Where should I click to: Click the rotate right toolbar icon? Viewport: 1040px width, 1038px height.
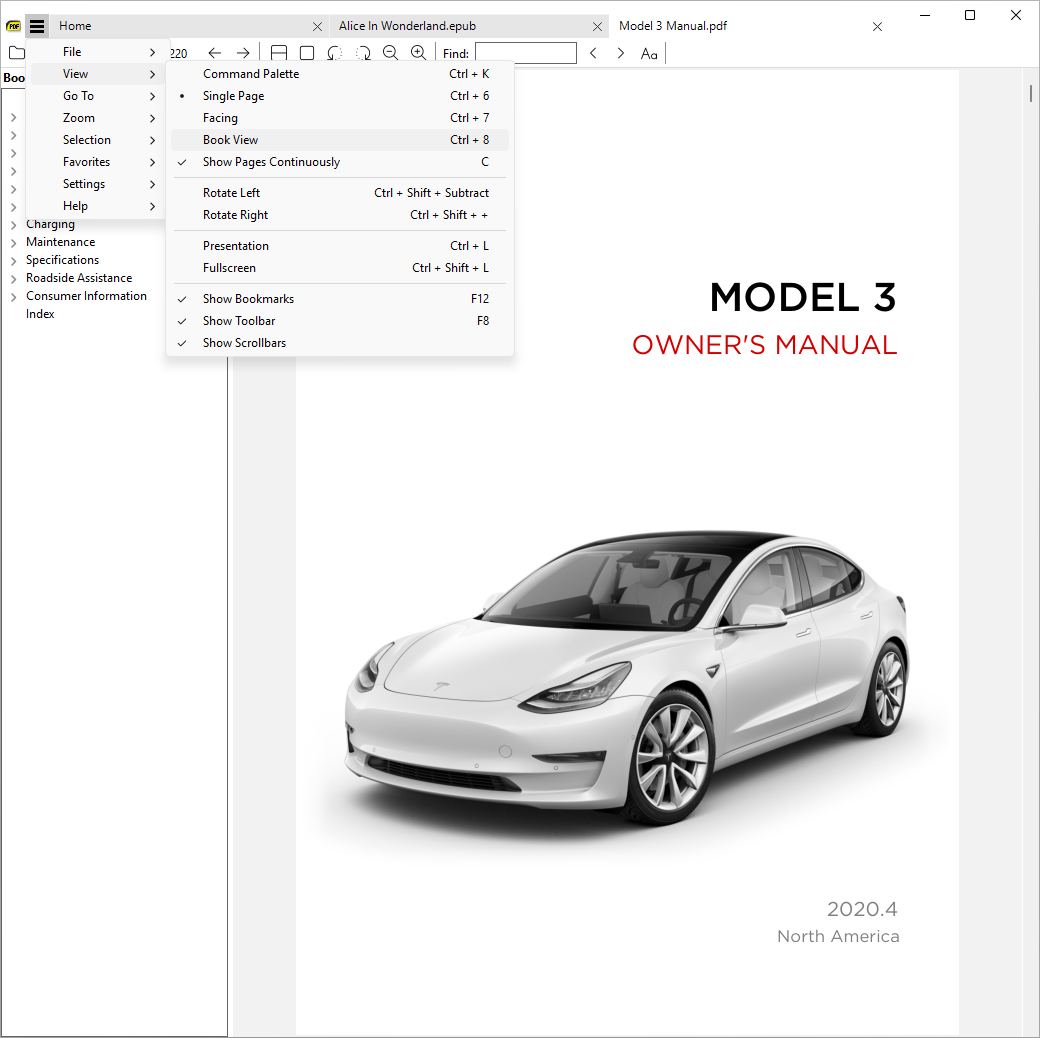click(x=363, y=53)
